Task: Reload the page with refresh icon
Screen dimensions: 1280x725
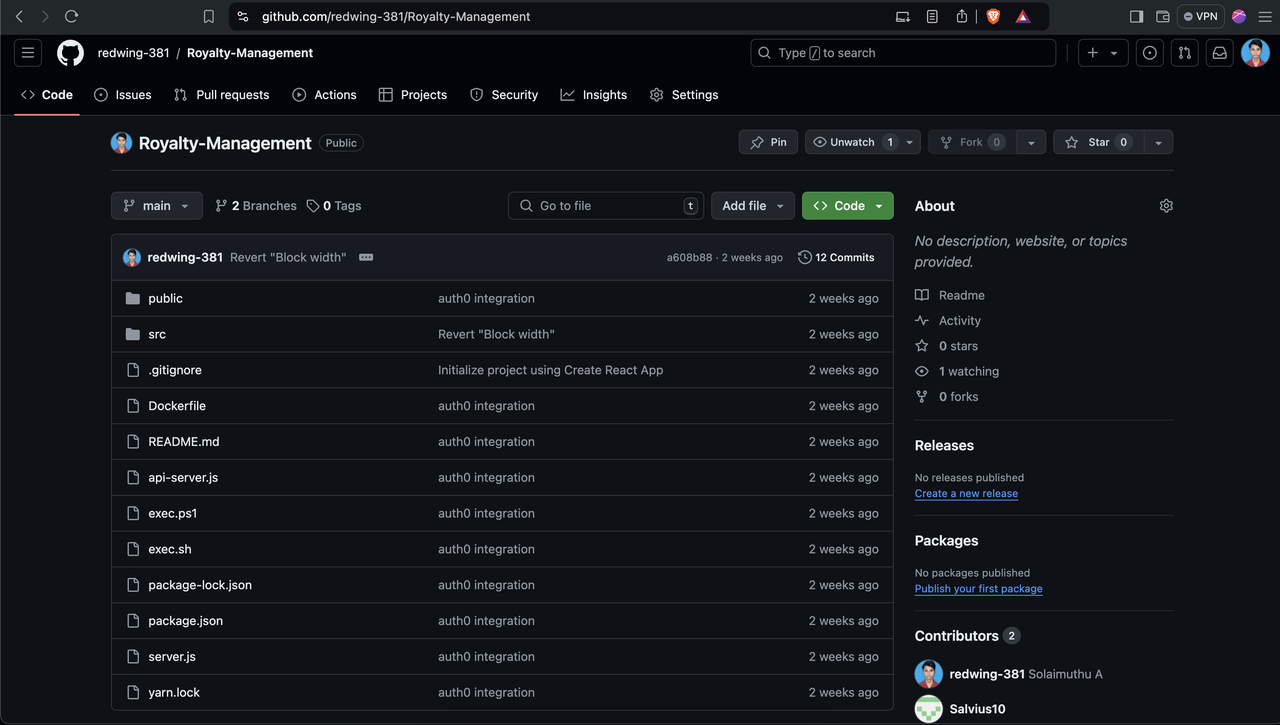Action: [x=71, y=16]
